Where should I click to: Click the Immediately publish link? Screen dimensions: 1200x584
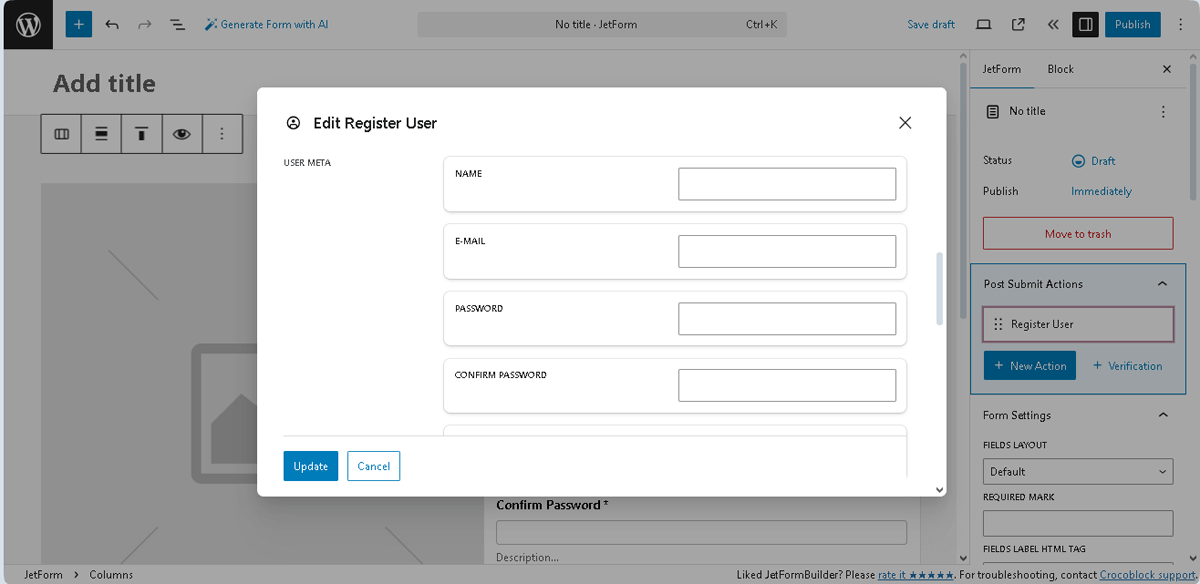pos(1101,191)
